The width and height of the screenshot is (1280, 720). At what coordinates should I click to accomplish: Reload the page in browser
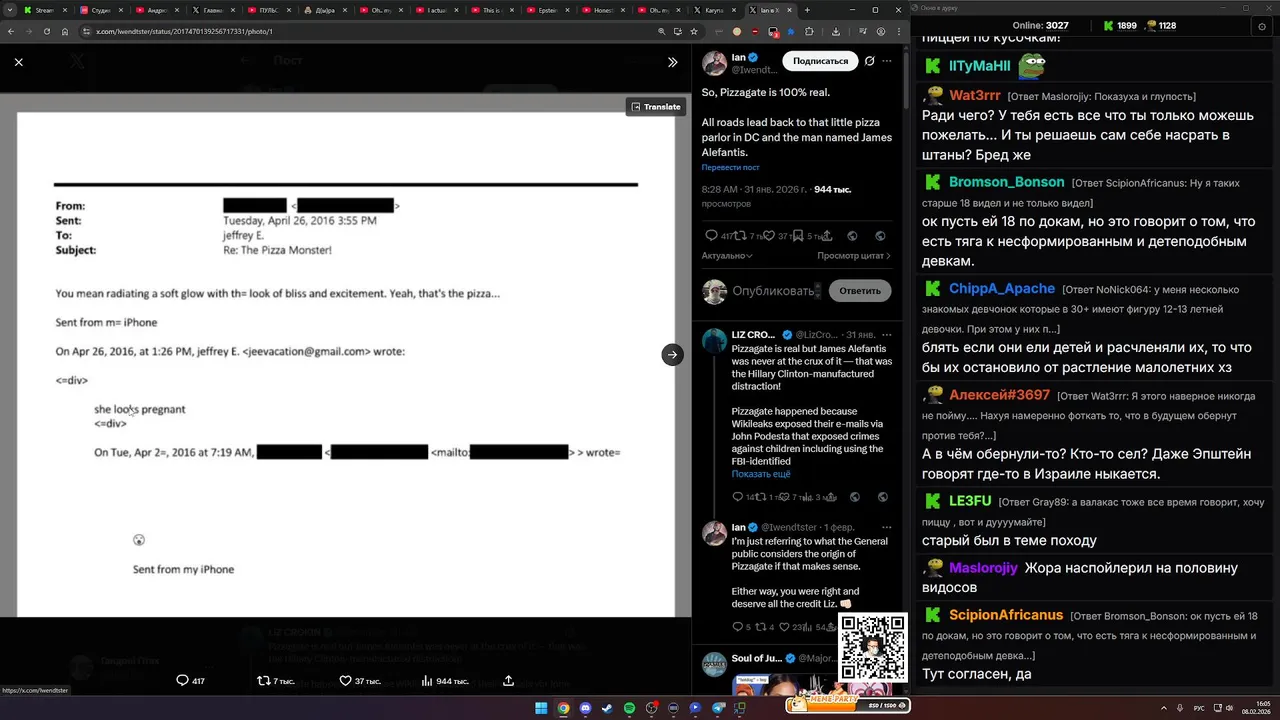click(46, 31)
